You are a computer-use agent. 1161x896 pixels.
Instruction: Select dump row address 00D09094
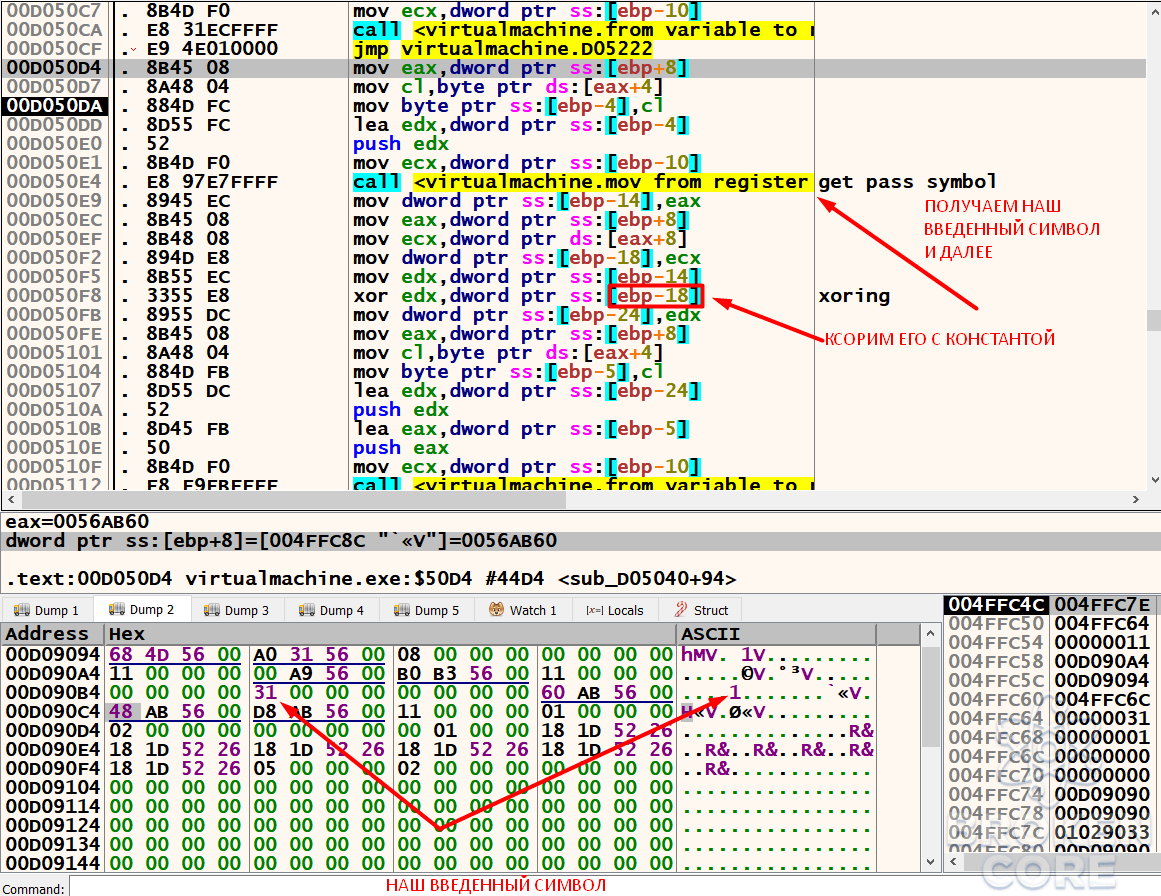click(x=53, y=655)
